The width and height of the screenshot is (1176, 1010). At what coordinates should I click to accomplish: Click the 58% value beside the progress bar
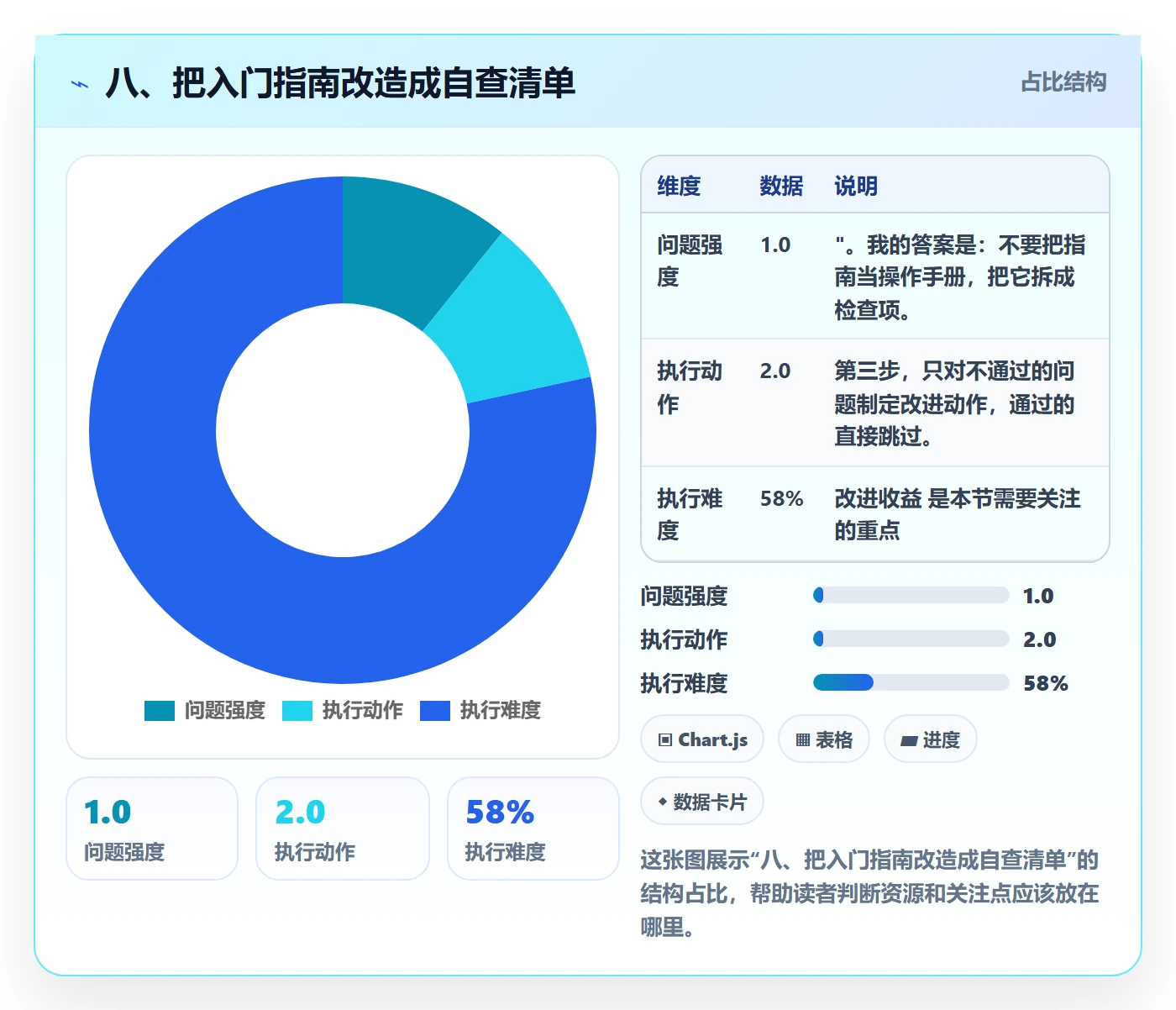1046,683
